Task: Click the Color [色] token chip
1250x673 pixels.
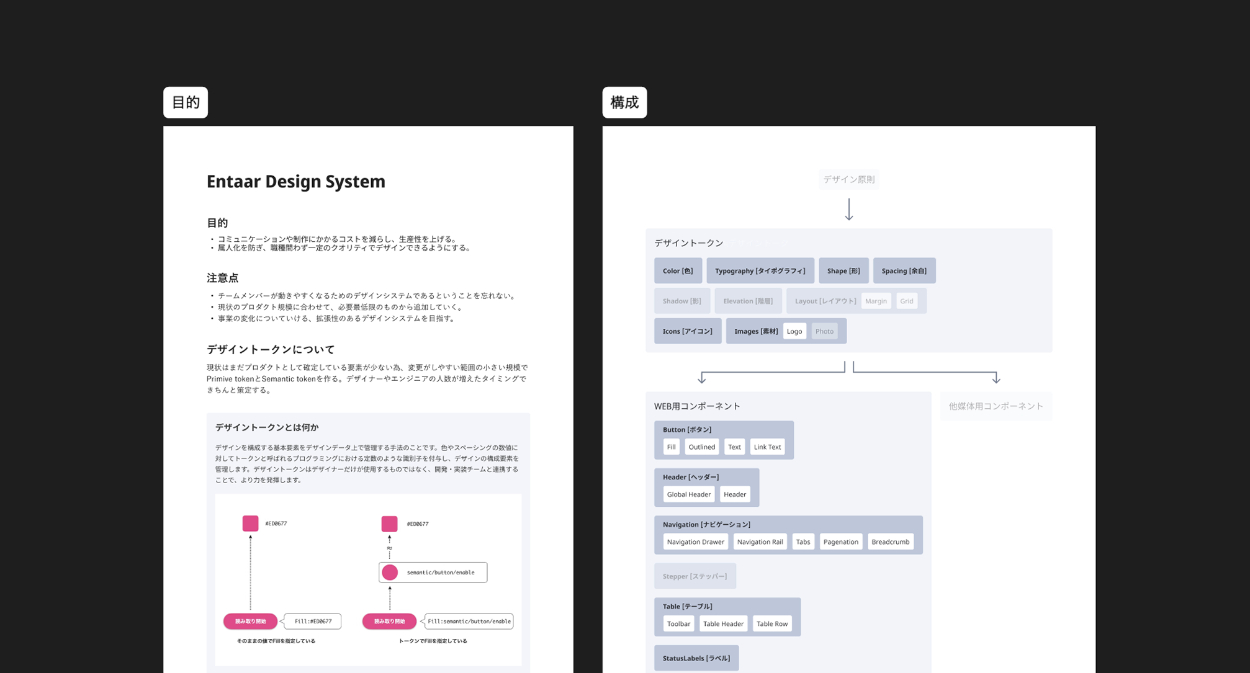Action: click(x=677, y=271)
